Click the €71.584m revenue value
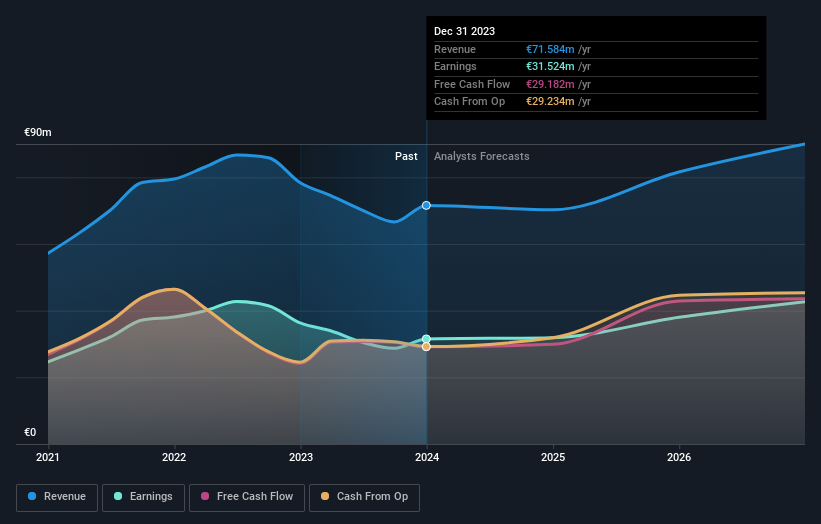This screenshot has width=821, height=524. pos(550,49)
